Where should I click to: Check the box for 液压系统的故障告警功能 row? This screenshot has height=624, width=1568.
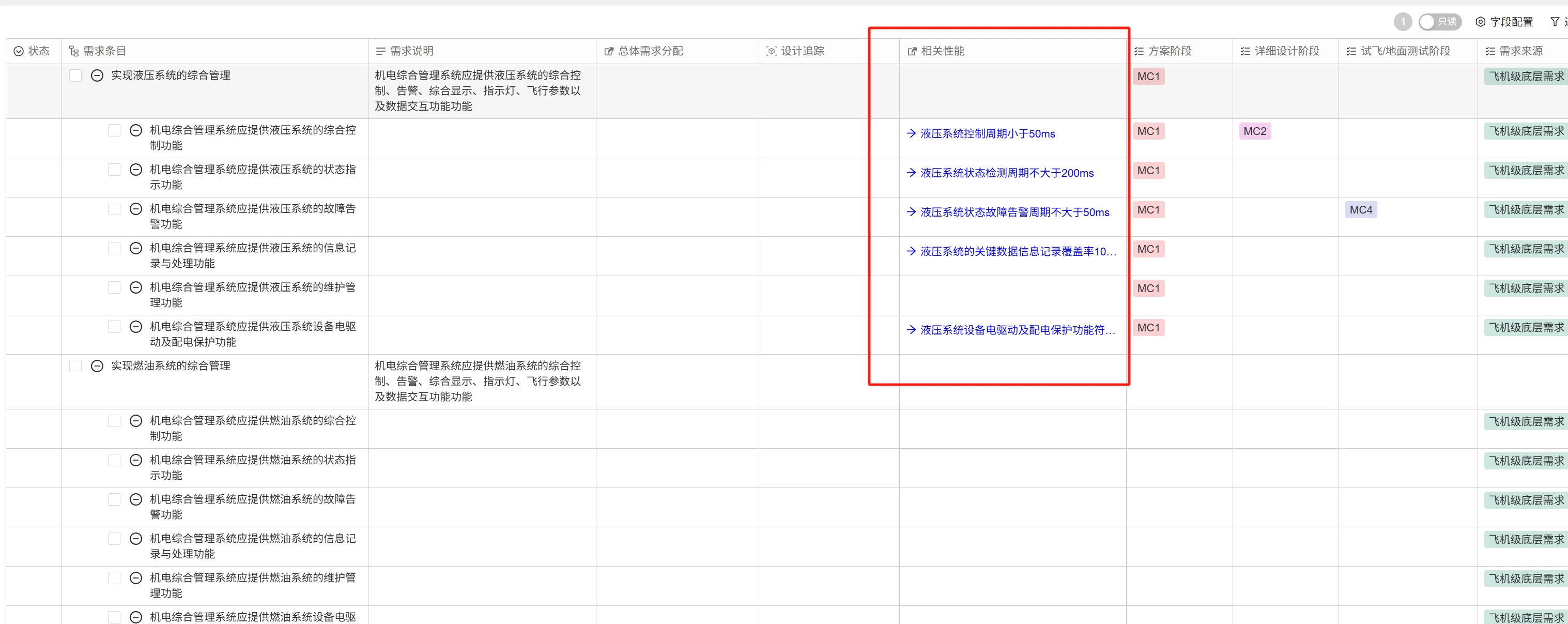[x=114, y=209]
